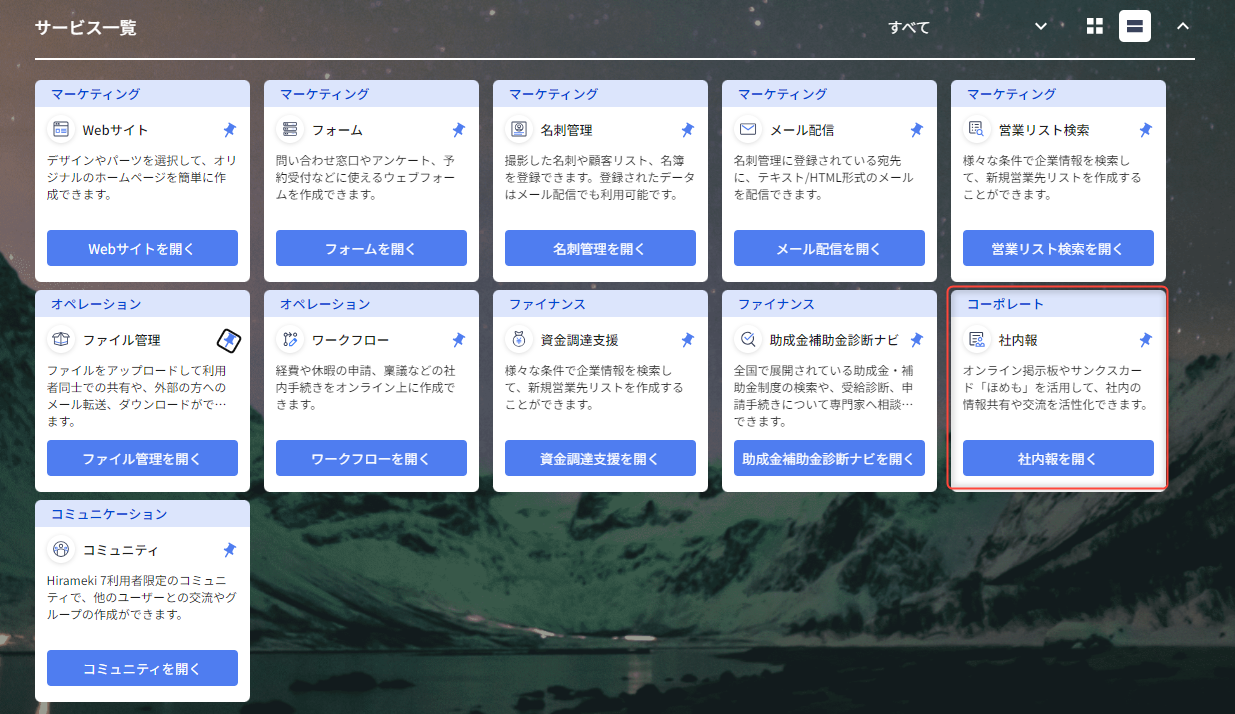Image resolution: width=1235 pixels, height=714 pixels.
Task: Click the ワークフロー service icon
Action: pyautogui.click(x=290, y=340)
